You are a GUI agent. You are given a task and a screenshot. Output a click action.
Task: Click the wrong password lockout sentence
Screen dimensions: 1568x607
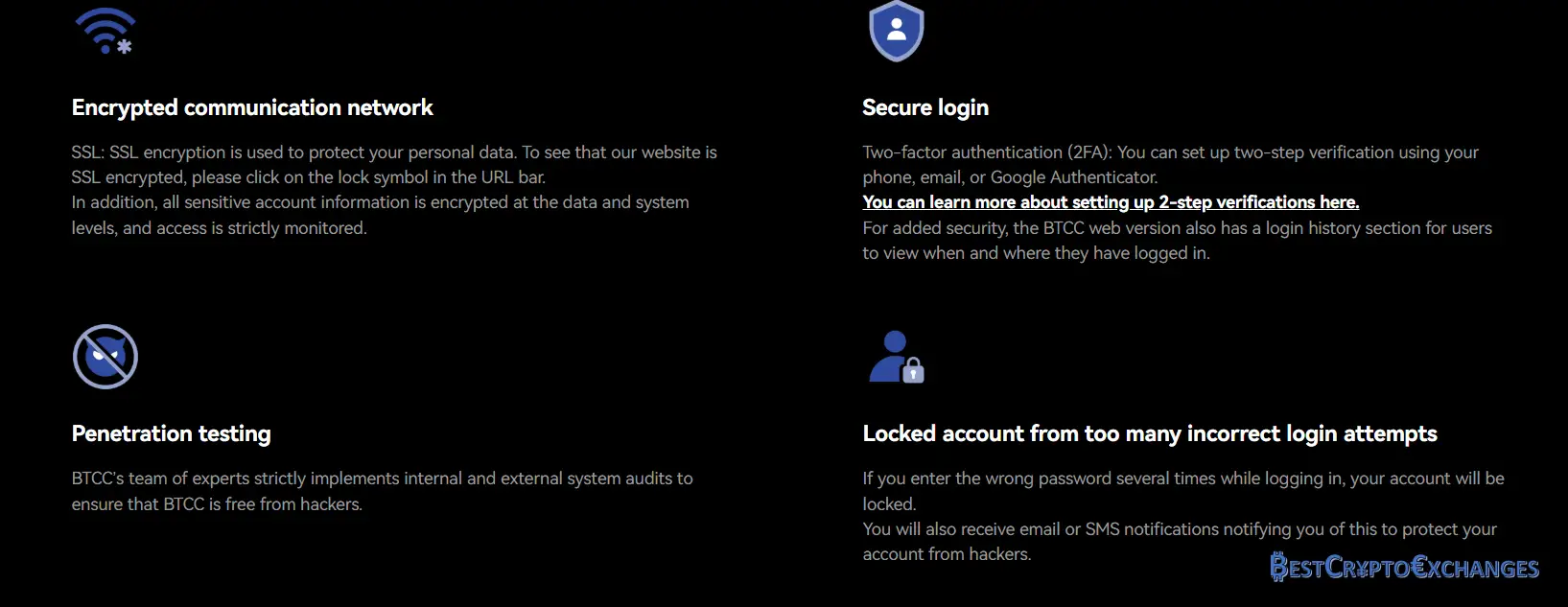coord(1182,479)
